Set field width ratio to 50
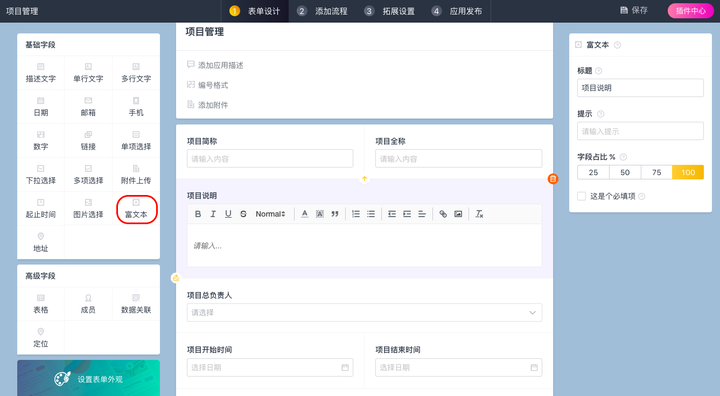 625,172
